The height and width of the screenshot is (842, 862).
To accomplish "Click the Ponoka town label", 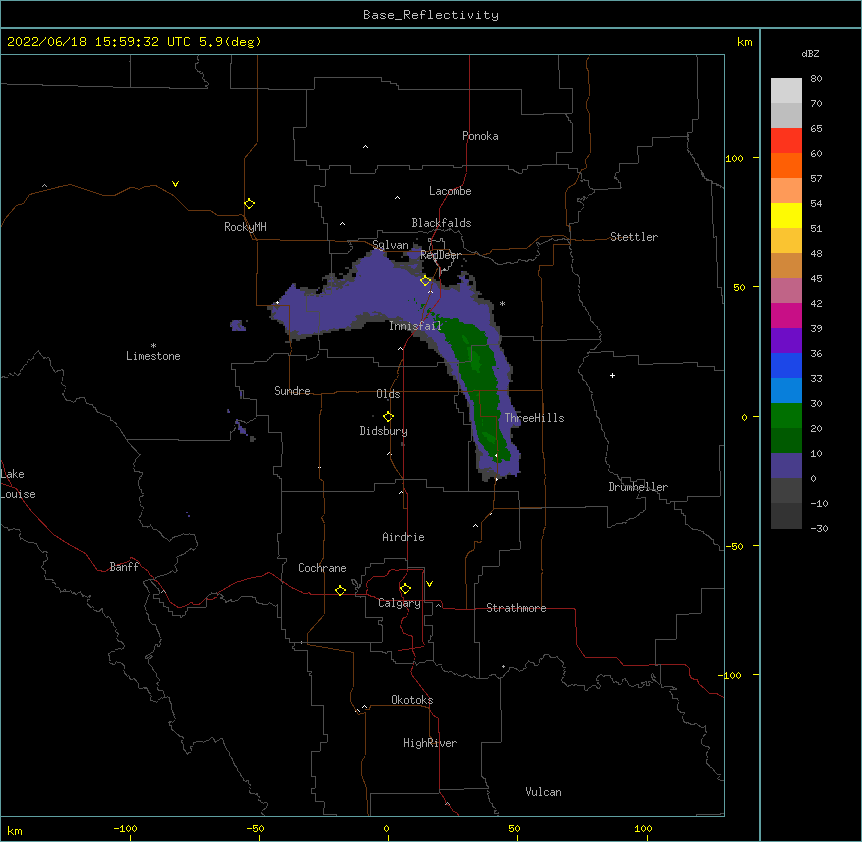I will point(480,136).
